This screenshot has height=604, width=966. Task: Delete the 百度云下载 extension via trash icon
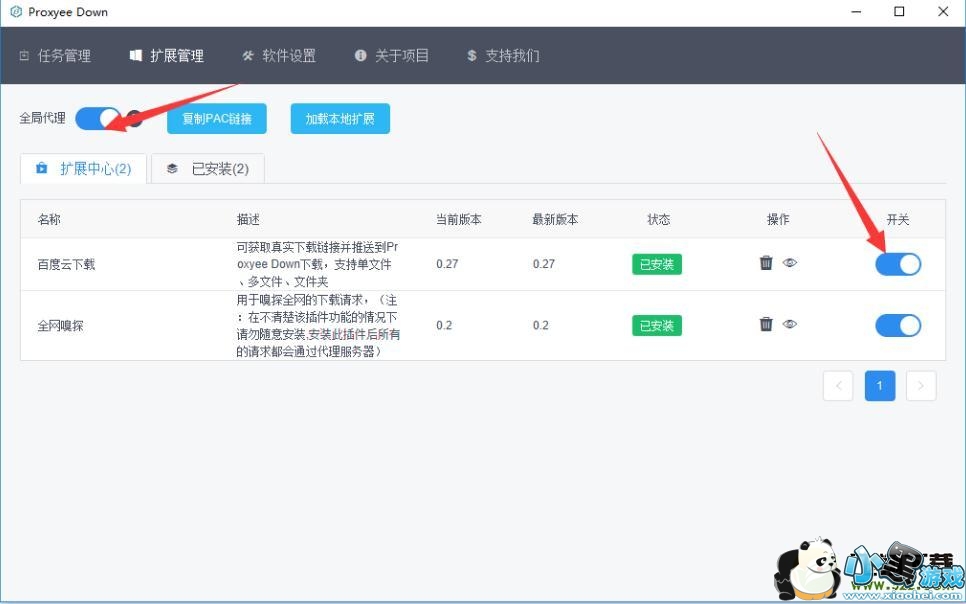point(766,263)
